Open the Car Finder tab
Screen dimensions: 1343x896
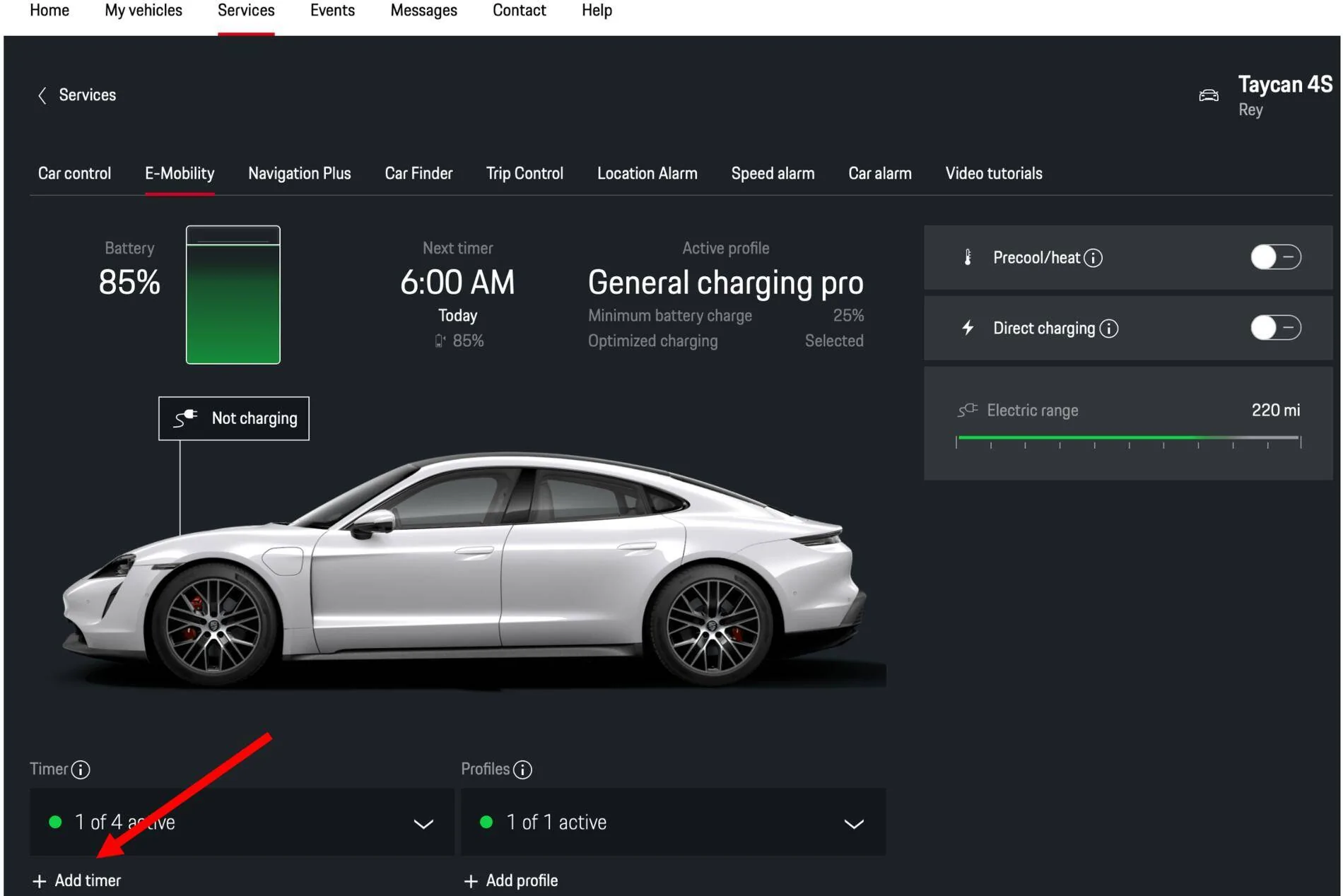(418, 174)
